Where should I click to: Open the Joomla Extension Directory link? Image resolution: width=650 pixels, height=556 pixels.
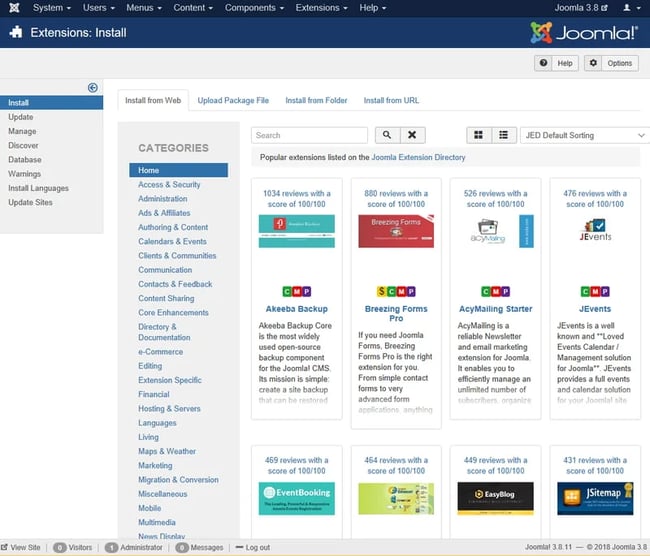418,157
